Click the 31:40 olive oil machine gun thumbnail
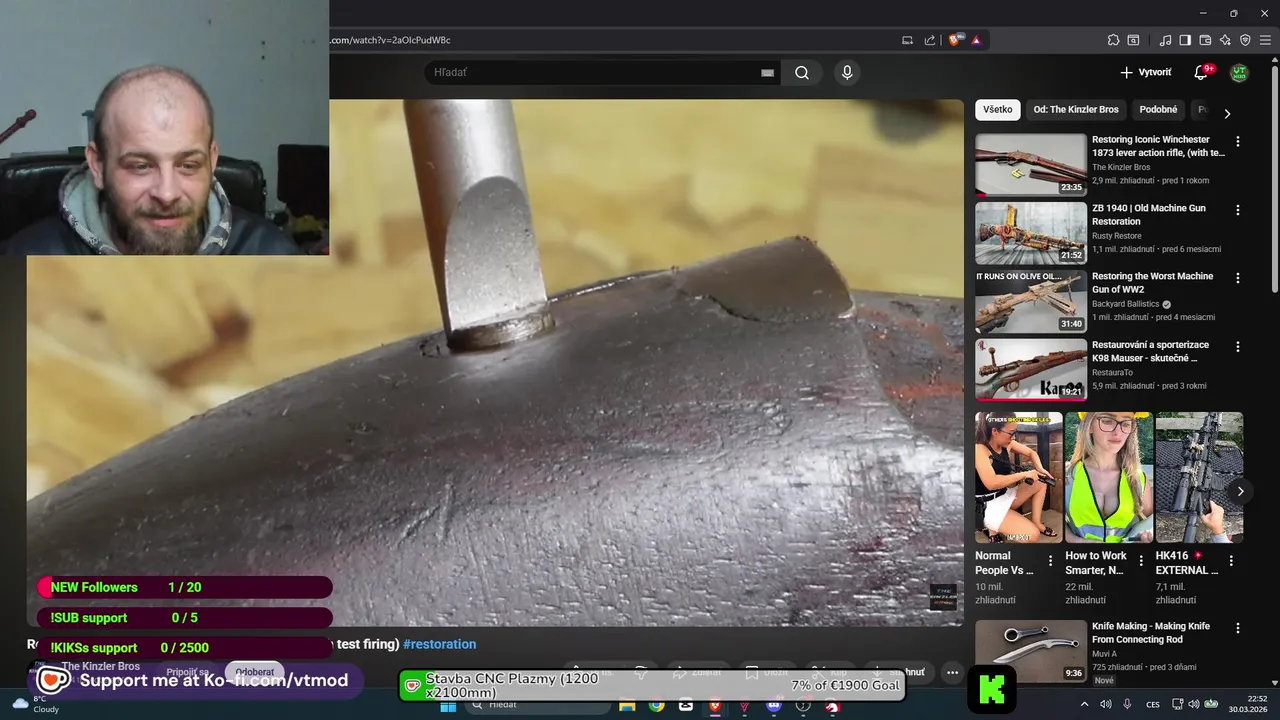The image size is (1280, 720). [x=1031, y=301]
